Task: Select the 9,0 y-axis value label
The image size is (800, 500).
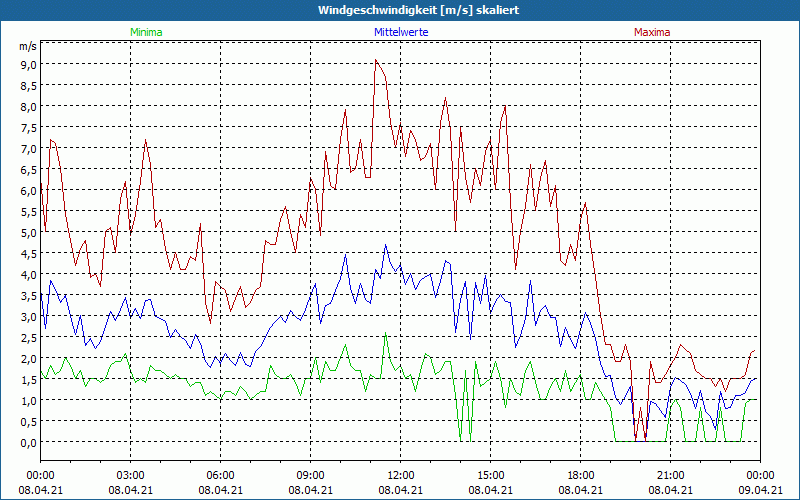Action: click(29, 64)
